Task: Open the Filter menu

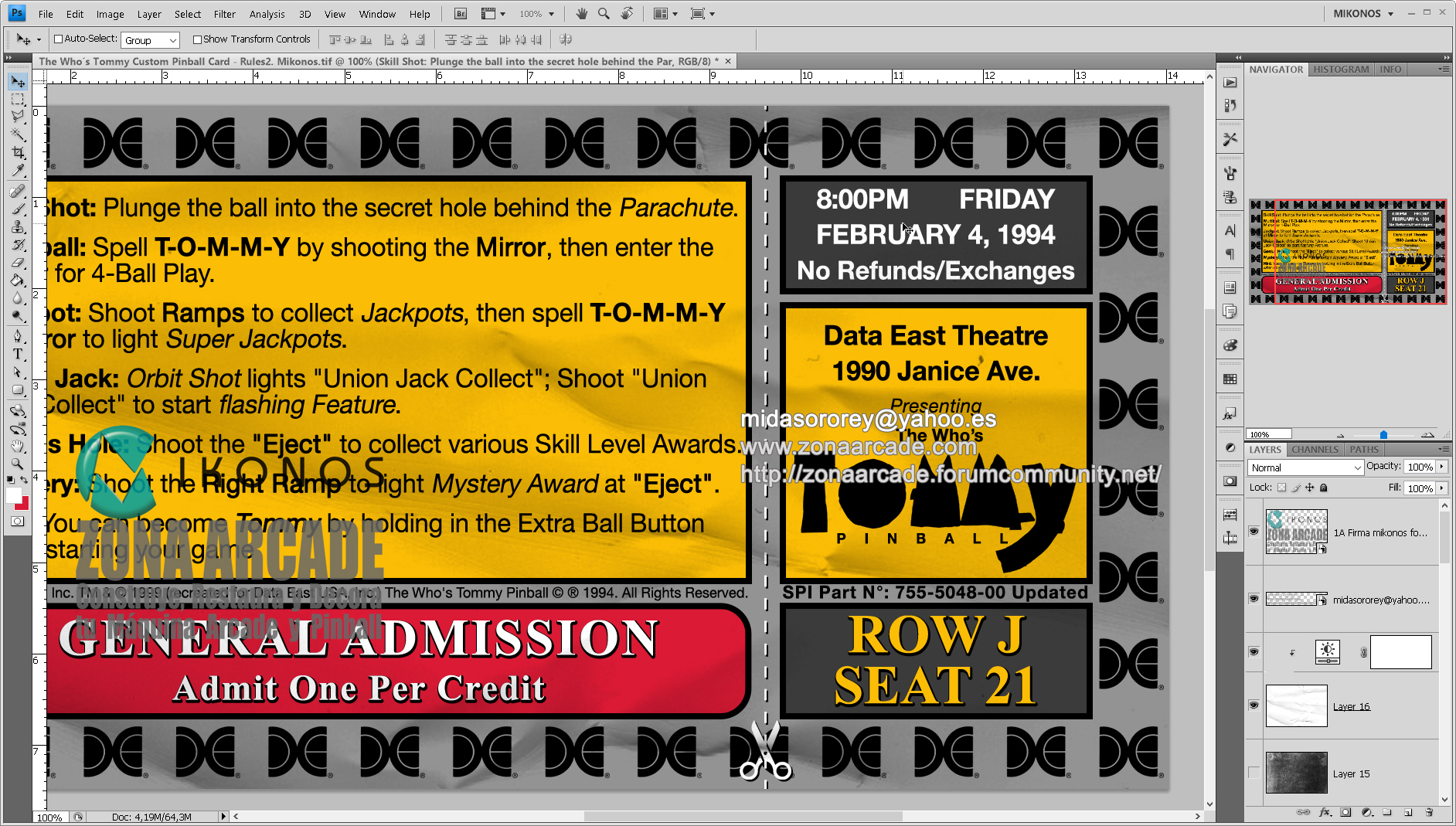Action: coord(224,14)
